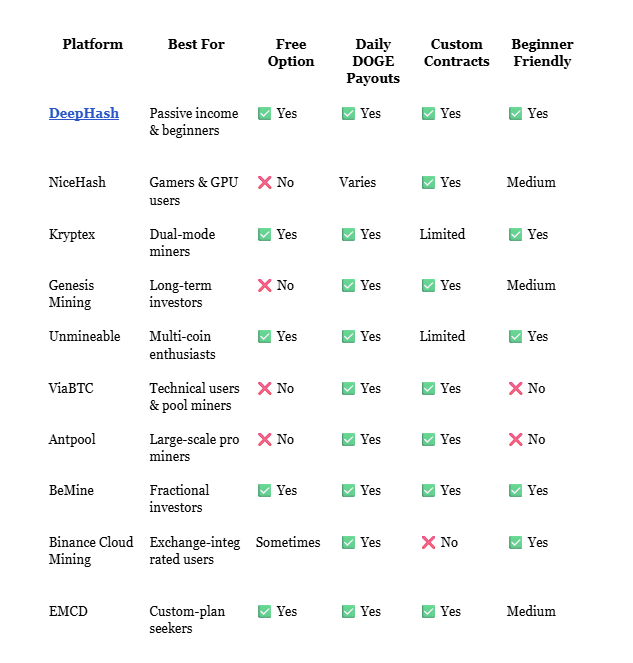The width and height of the screenshot is (633, 663).
Task: Click the 'Sometimes' cell for Binance
Action: click(288, 542)
